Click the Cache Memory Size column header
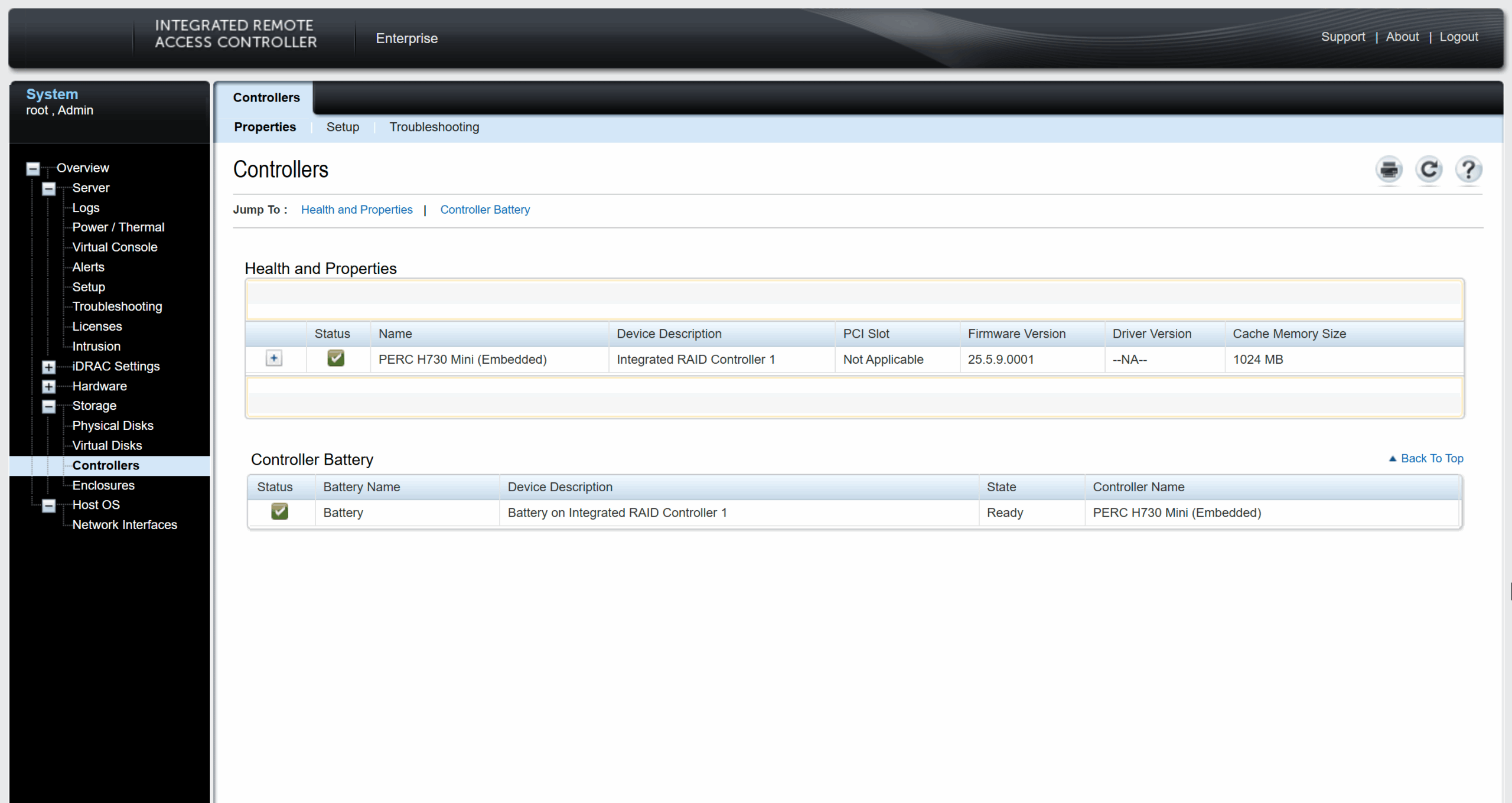 1344,334
